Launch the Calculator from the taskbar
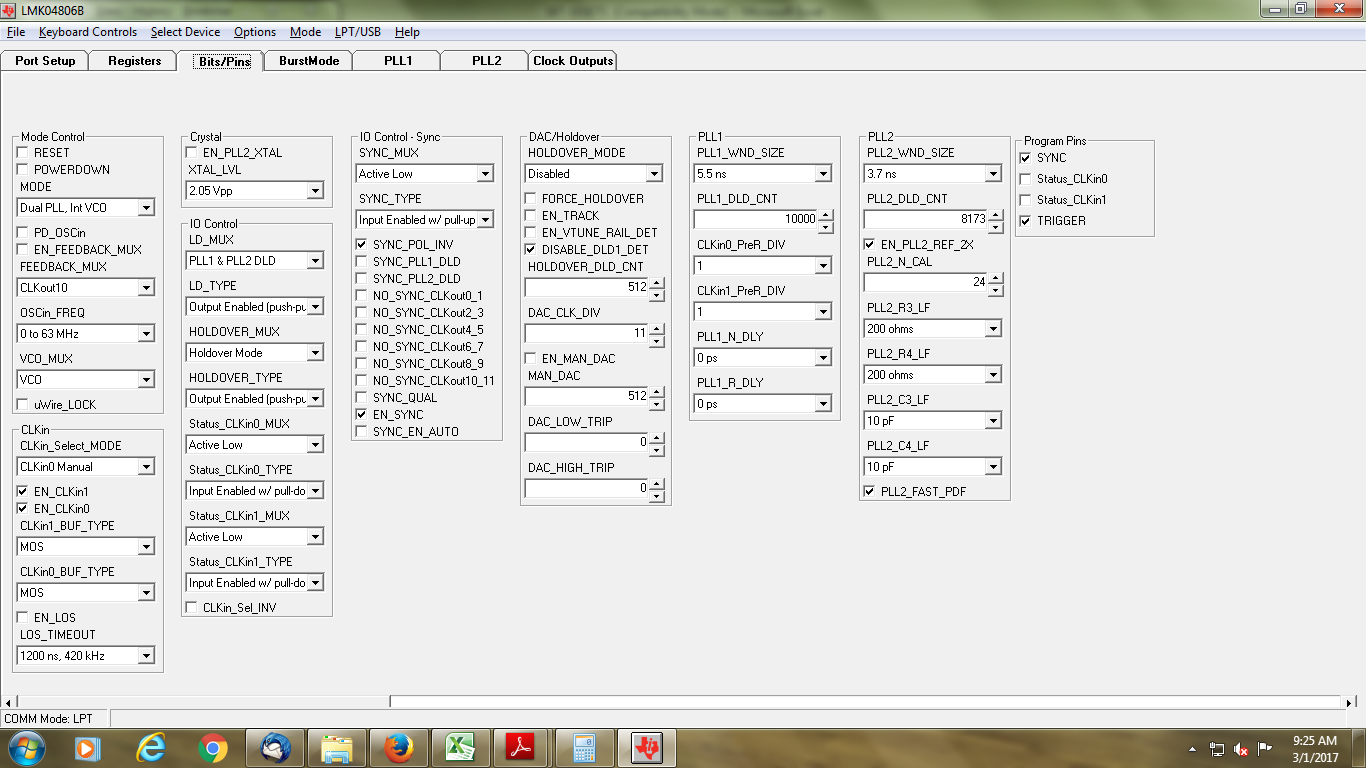The width and height of the screenshot is (1366, 768). [x=584, y=747]
